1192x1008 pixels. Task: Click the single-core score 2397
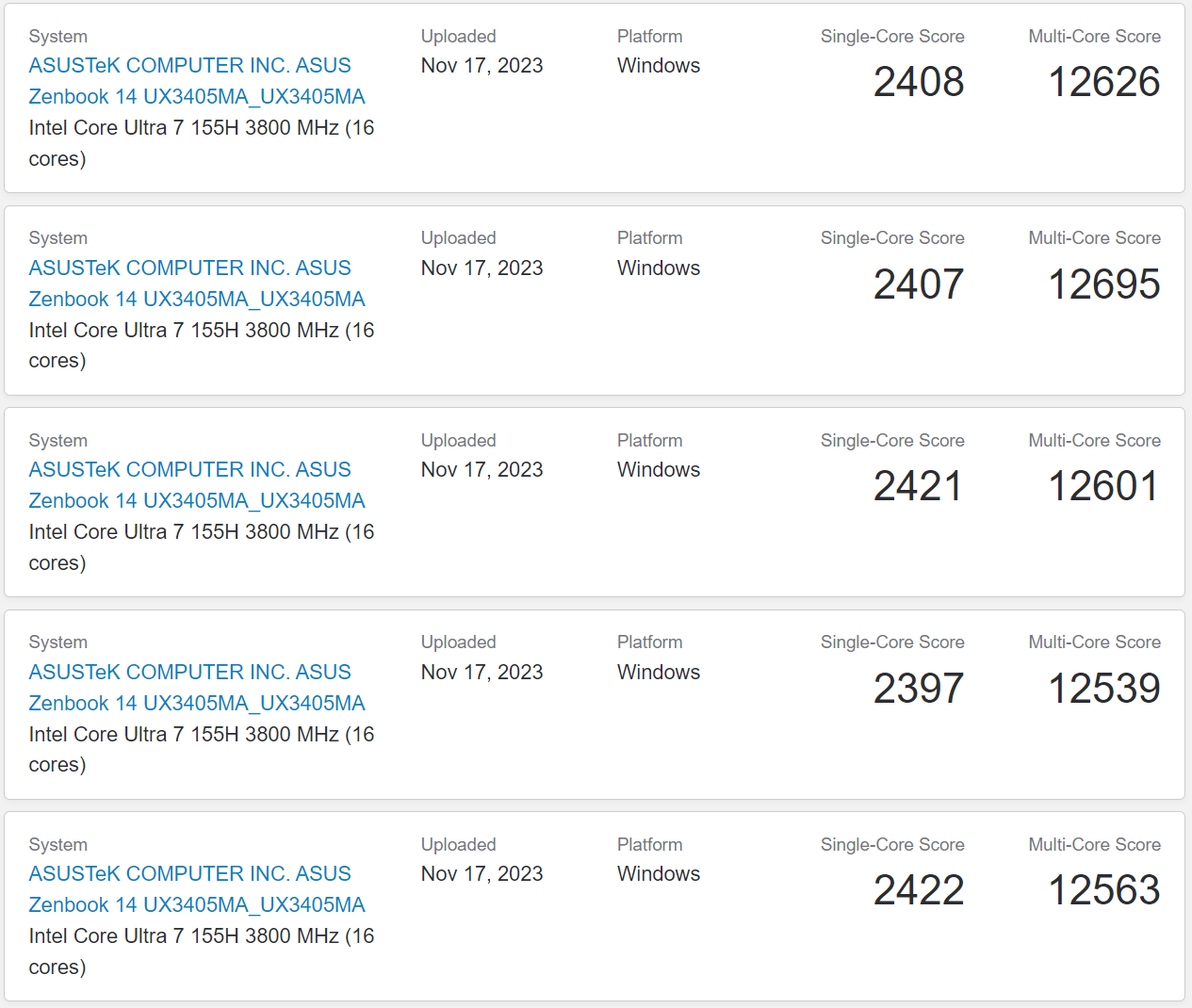coord(918,689)
